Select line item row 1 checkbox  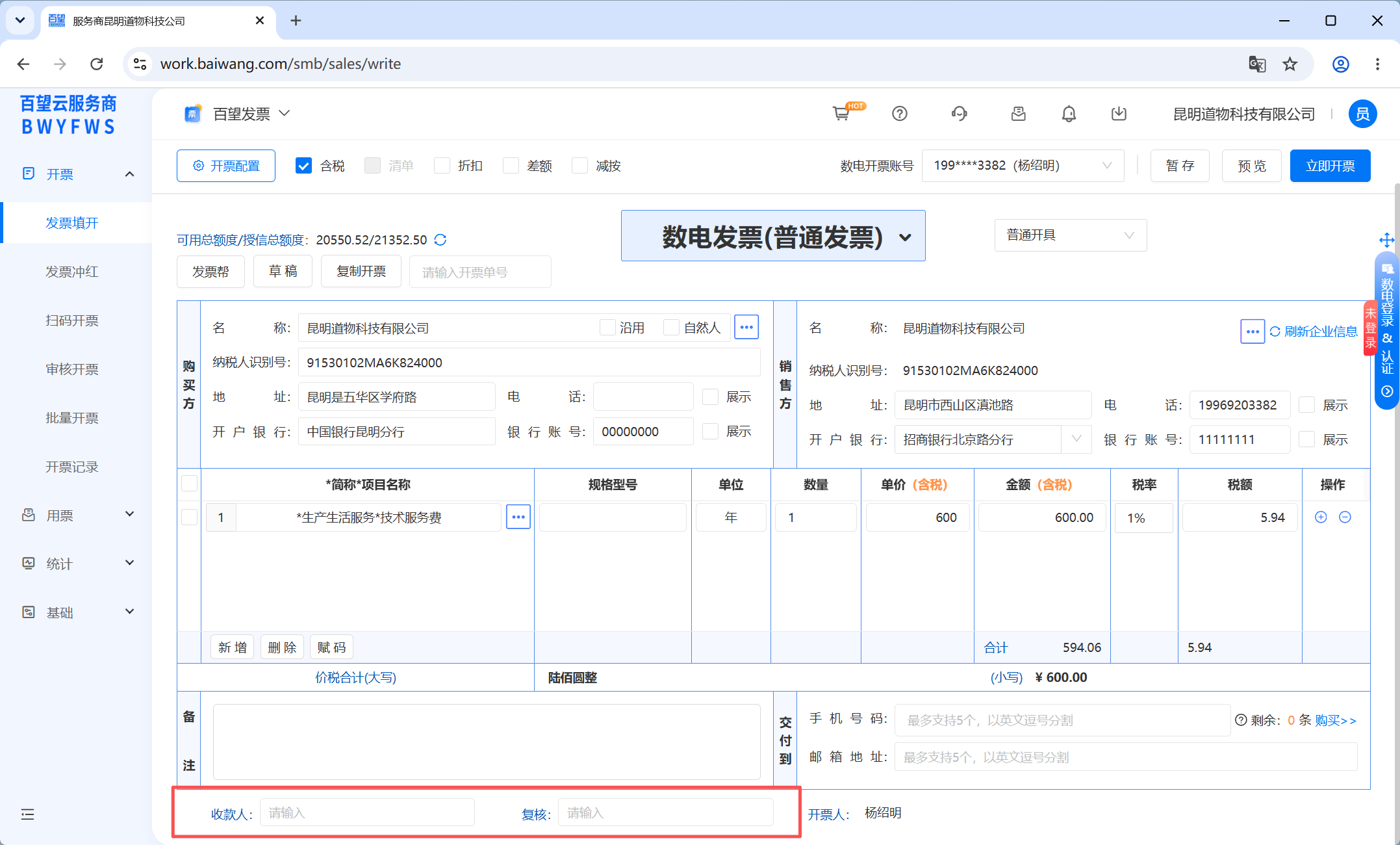pyautogui.click(x=189, y=517)
